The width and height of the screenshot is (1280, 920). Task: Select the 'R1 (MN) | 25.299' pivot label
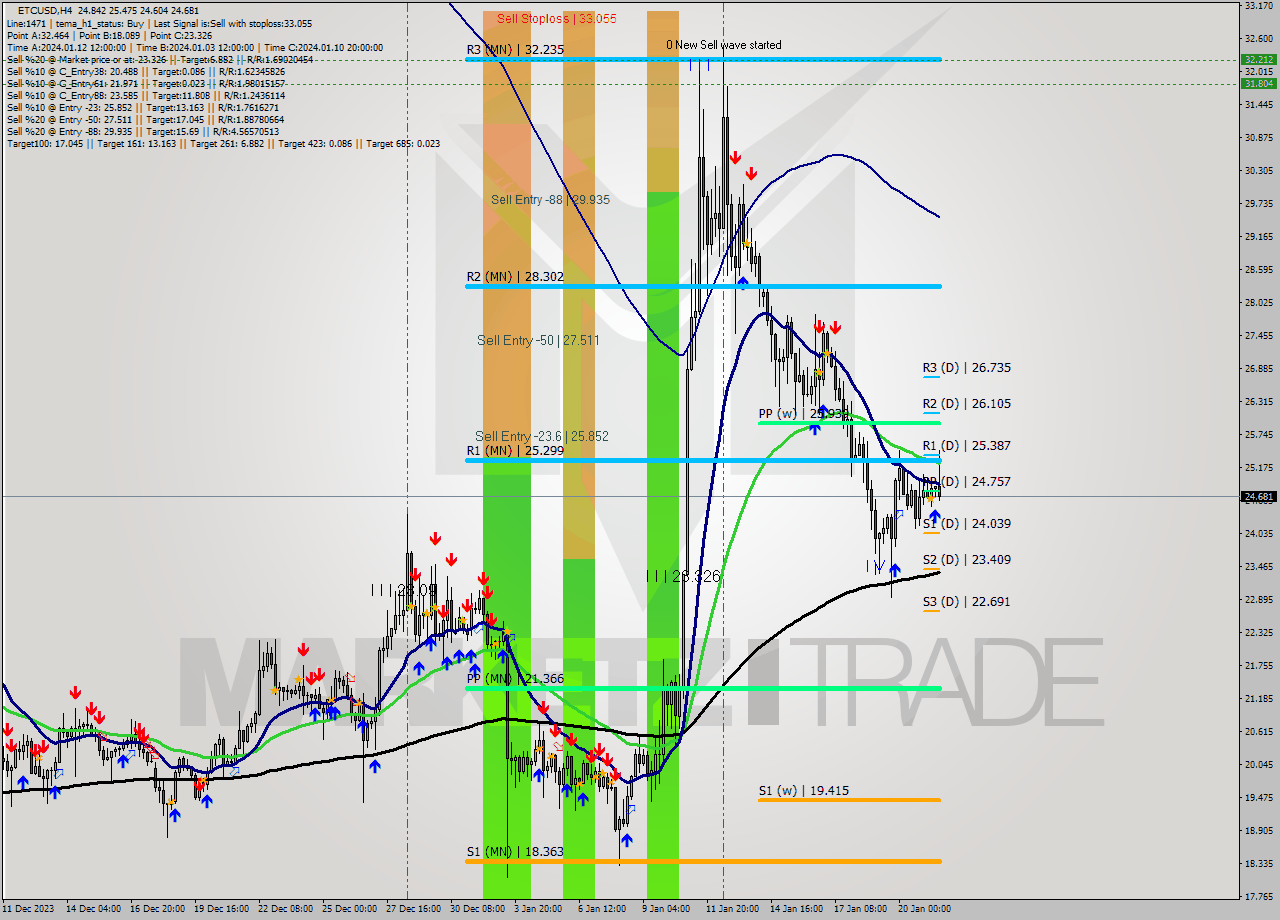pyautogui.click(x=514, y=450)
